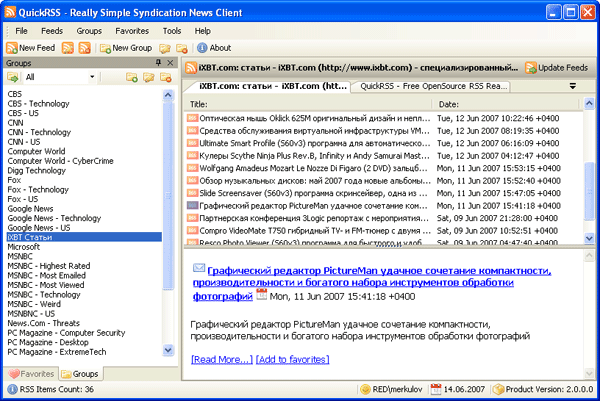600x401 pixels.
Task: Click RSS icon beside Slide Screensaver article
Action: (192, 193)
